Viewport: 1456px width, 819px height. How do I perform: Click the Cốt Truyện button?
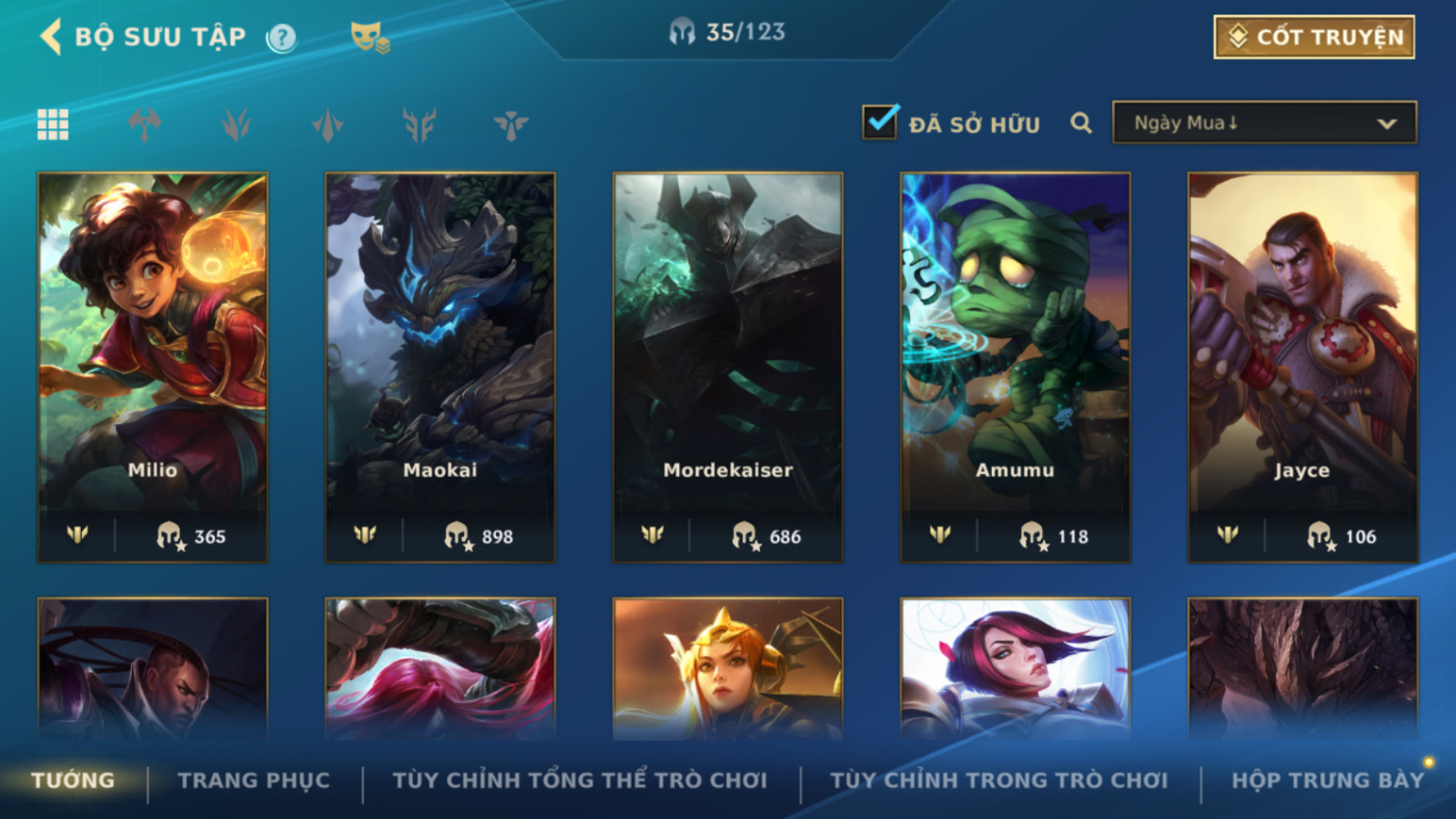pos(1314,38)
